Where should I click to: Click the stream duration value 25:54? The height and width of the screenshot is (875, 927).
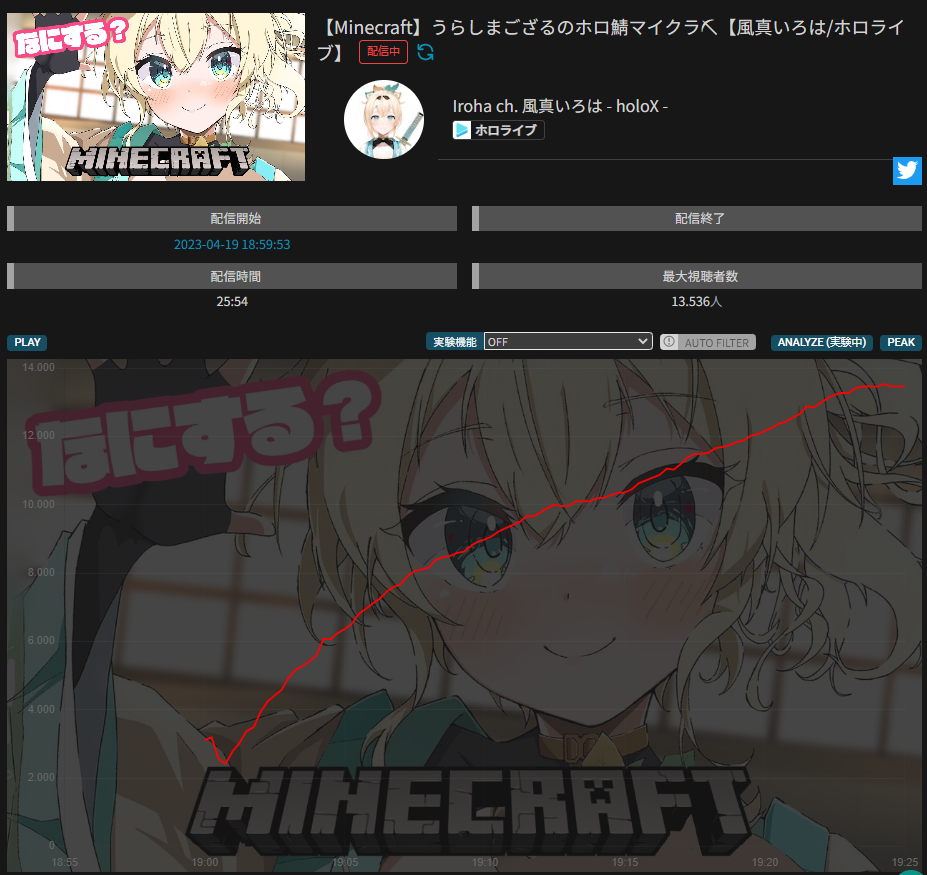[232, 302]
